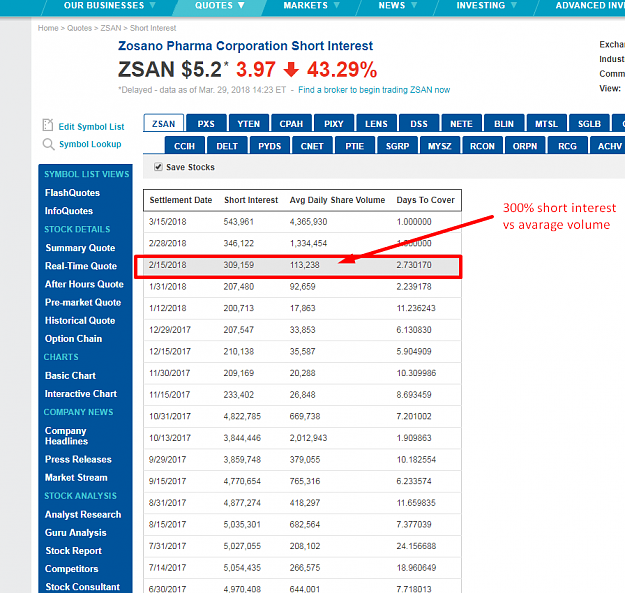Click the Home breadcrumb link
Viewport: 625px width, 593px height.
[48, 28]
